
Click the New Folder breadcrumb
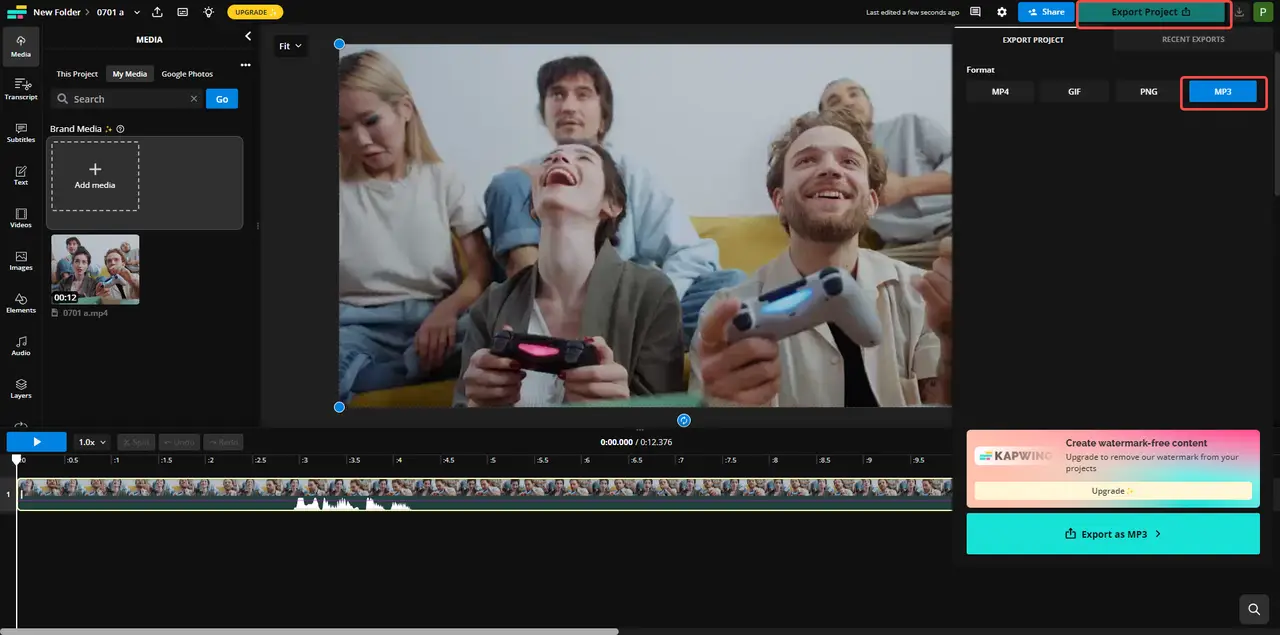coord(57,12)
